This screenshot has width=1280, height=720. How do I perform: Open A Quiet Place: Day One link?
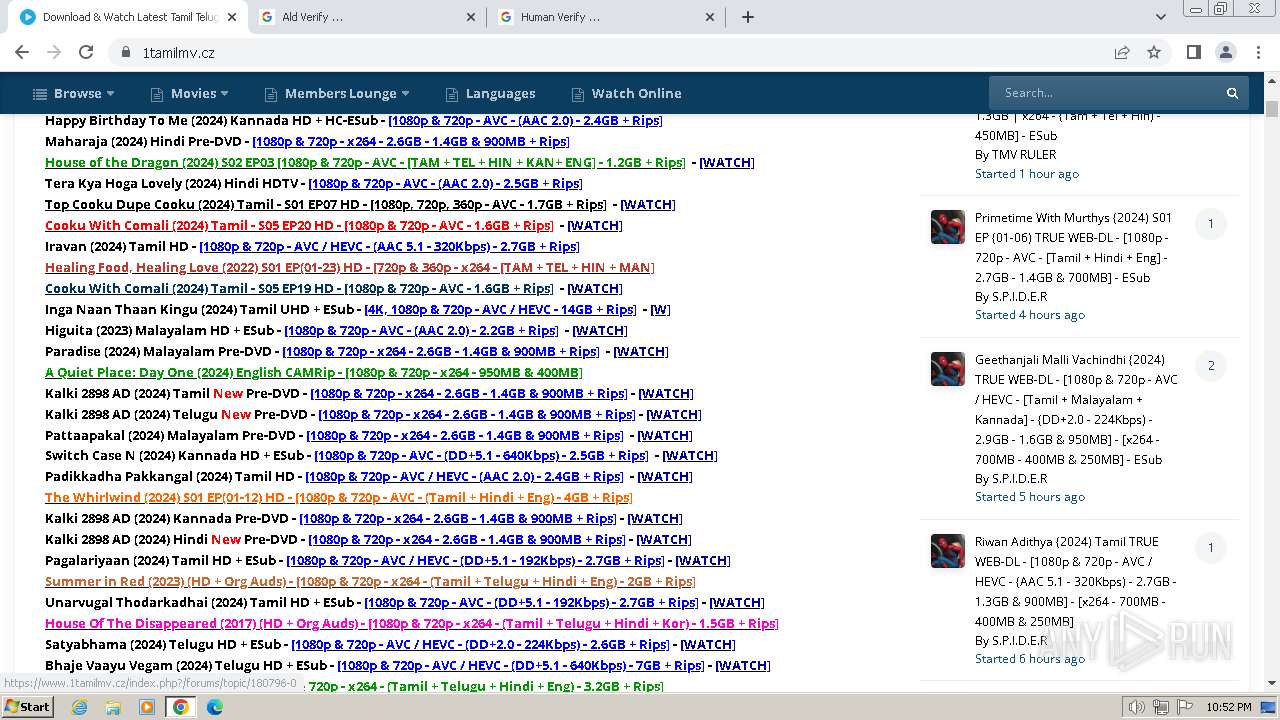[314, 372]
